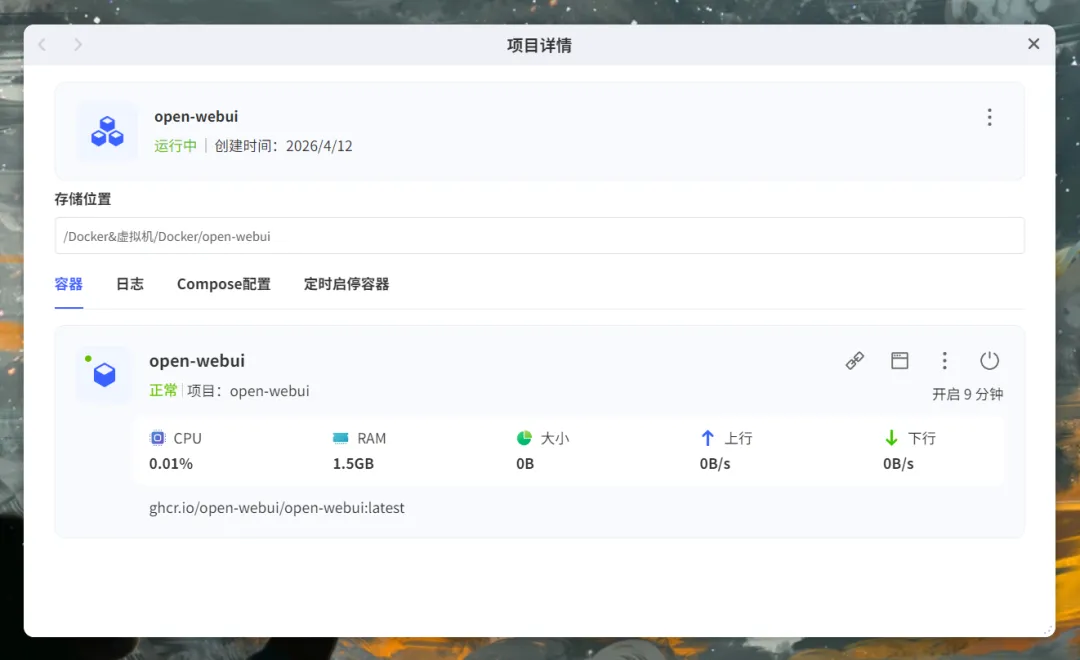This screenshot has width=1080, height=660.
Task: Click the 项目详情 window title
Action: pyautogui.click(x=539, y=45)
